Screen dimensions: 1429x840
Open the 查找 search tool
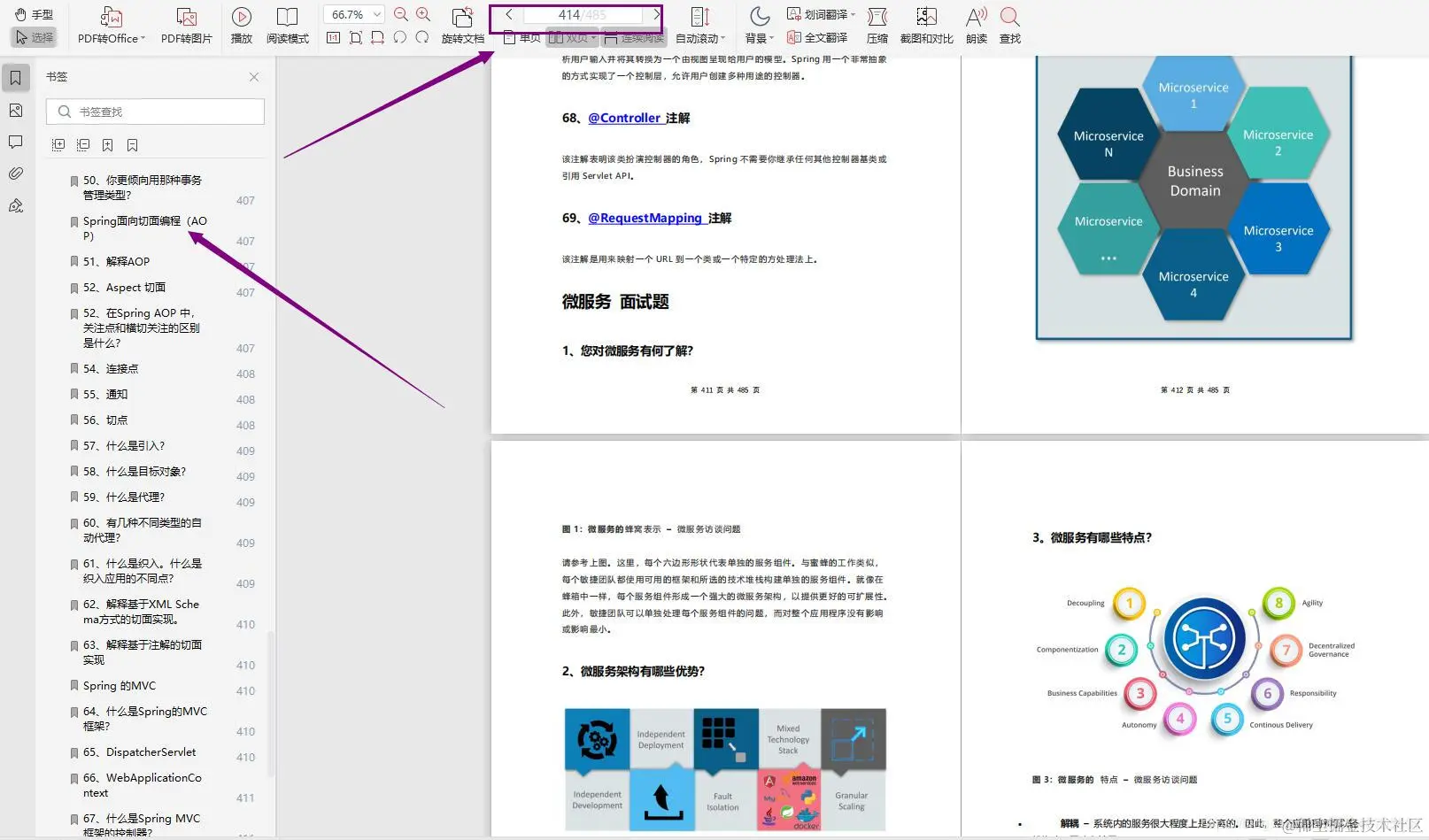[1009, 25]
